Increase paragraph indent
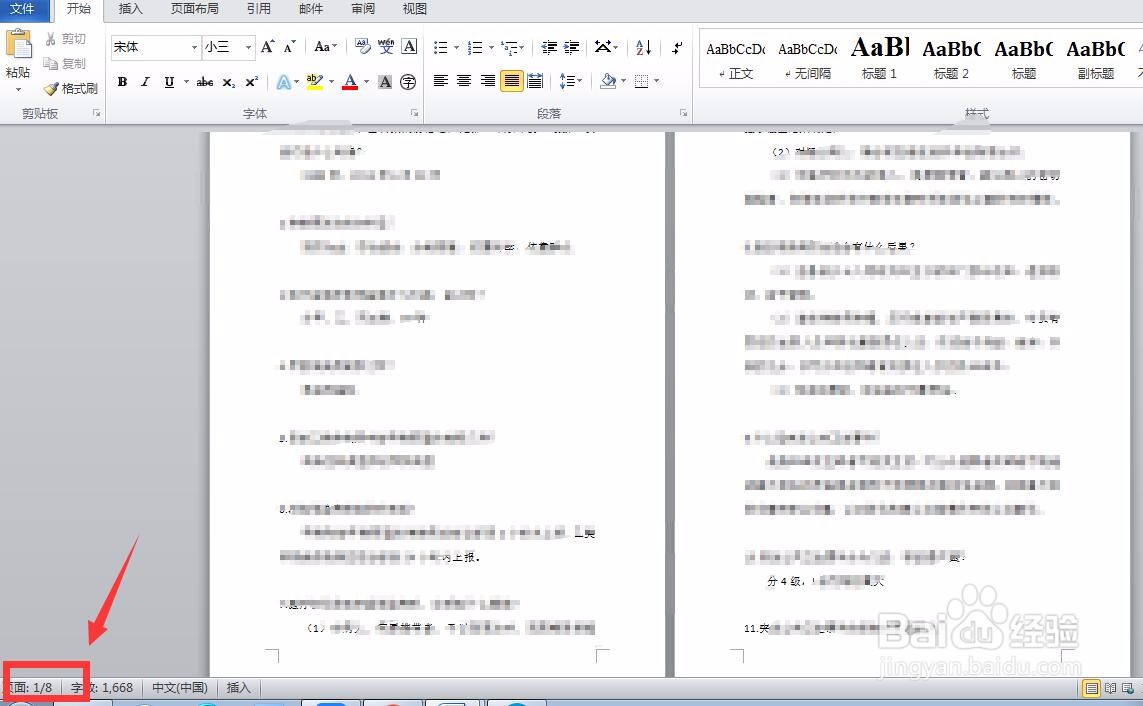This screenshot has height=706, width=1143. click(x=572, y=47)
